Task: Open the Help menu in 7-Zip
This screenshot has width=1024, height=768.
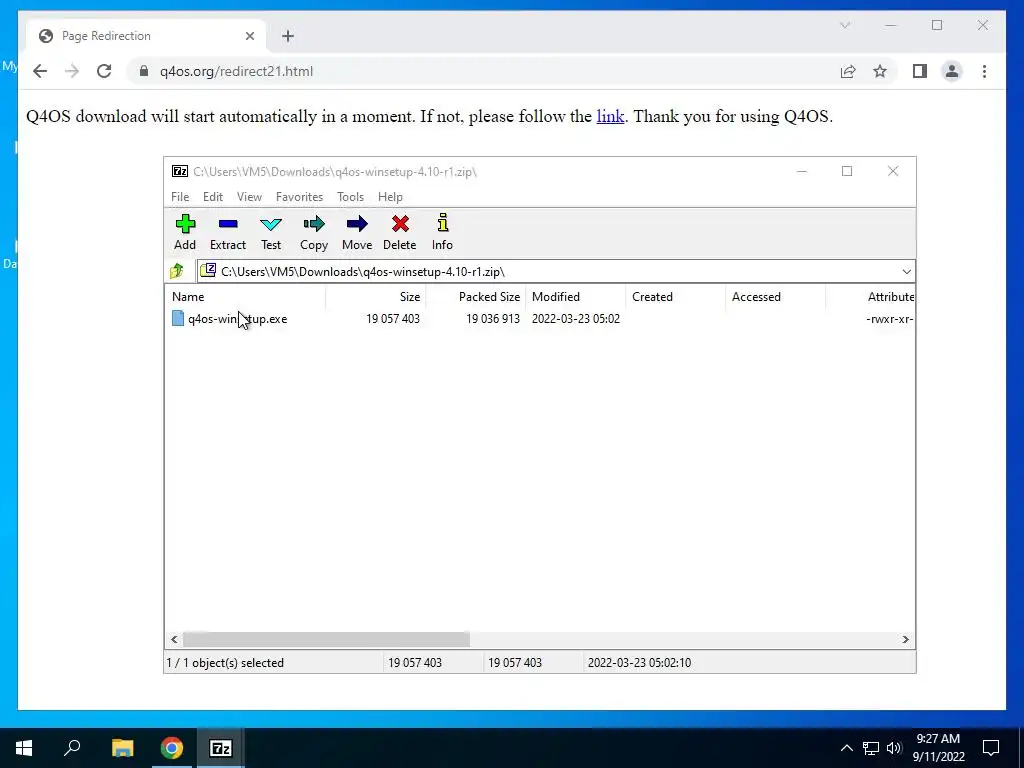Action: click(390, 197)
